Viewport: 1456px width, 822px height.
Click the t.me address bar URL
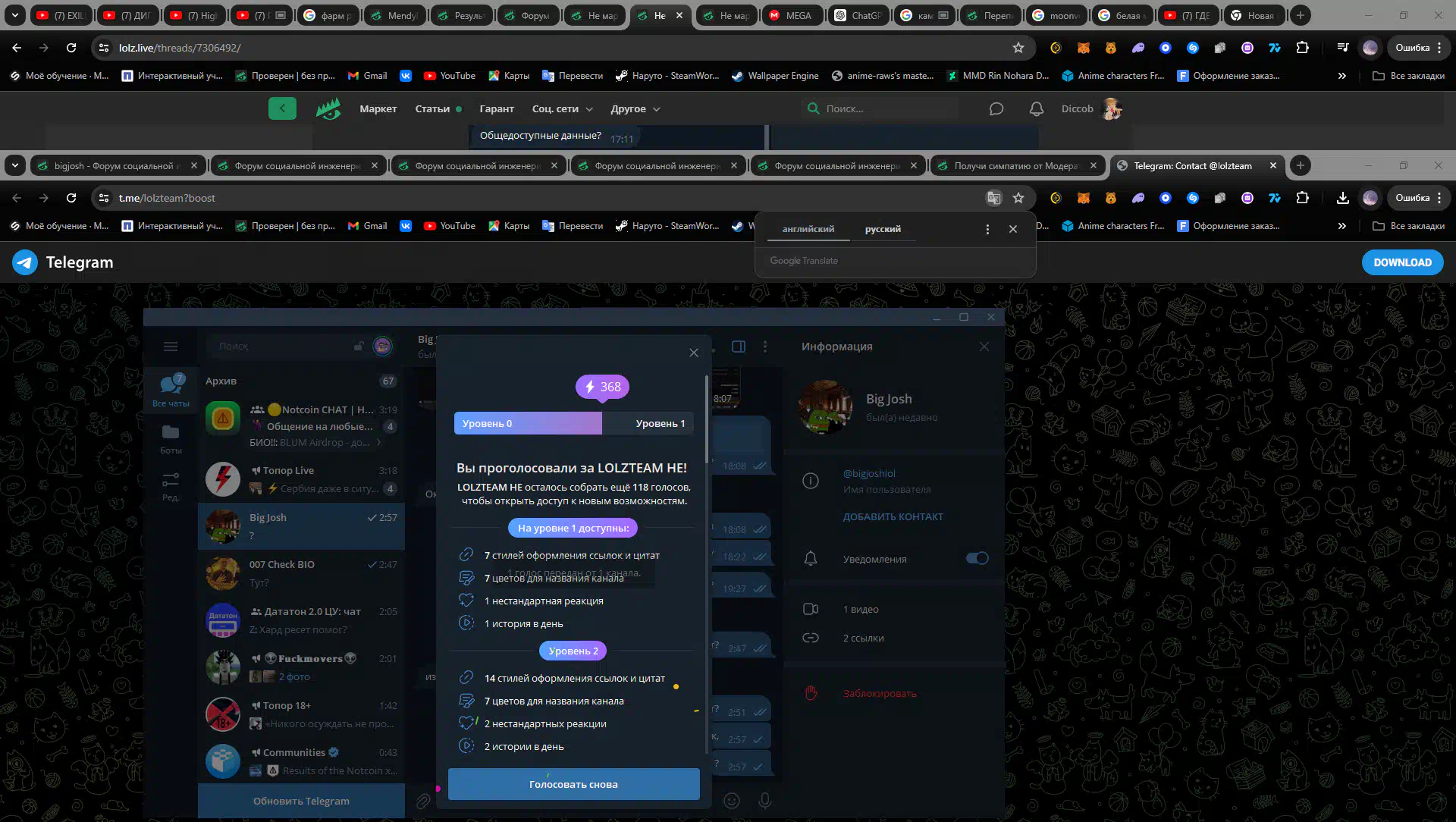click(167, 198)
